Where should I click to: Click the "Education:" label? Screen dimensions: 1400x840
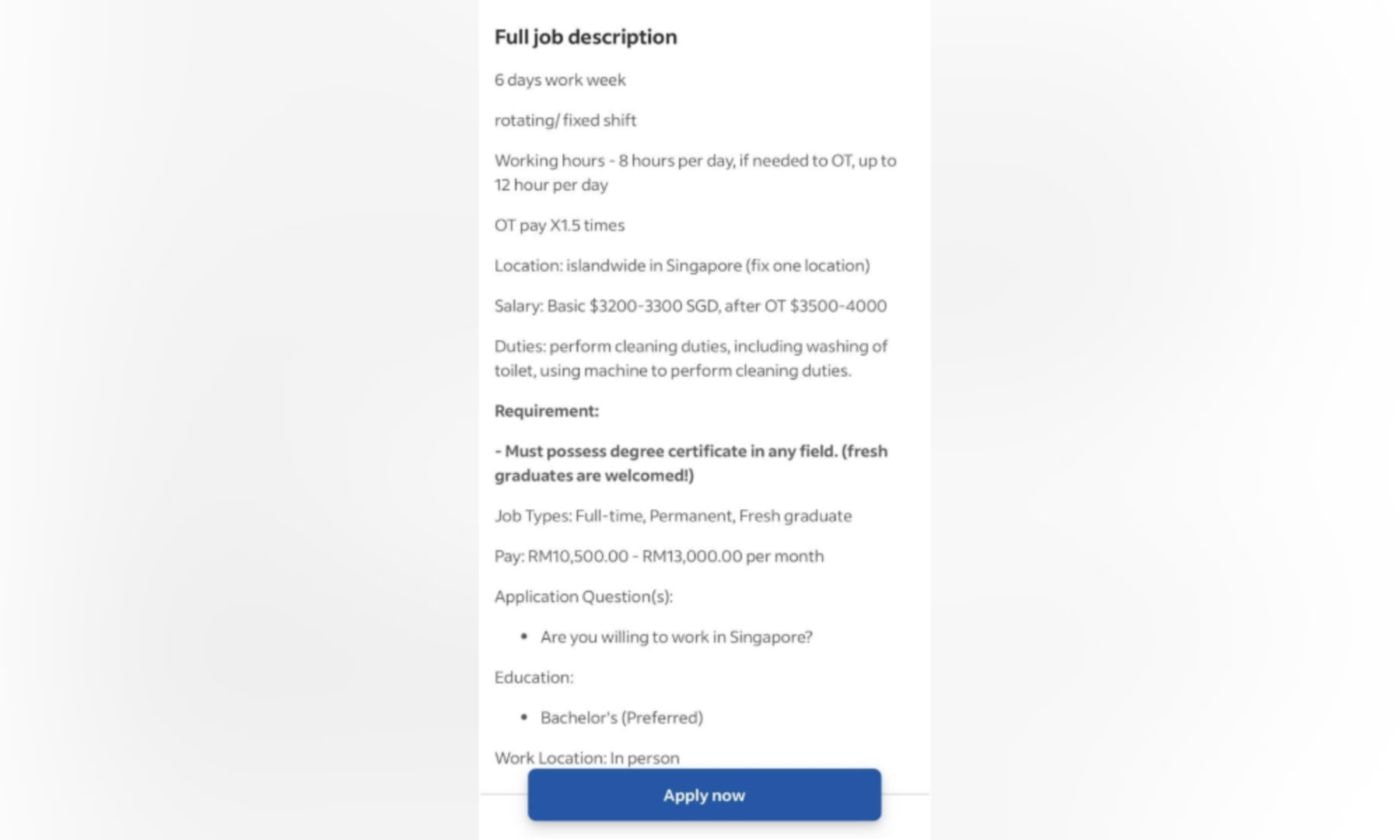[x=533, y=677]
